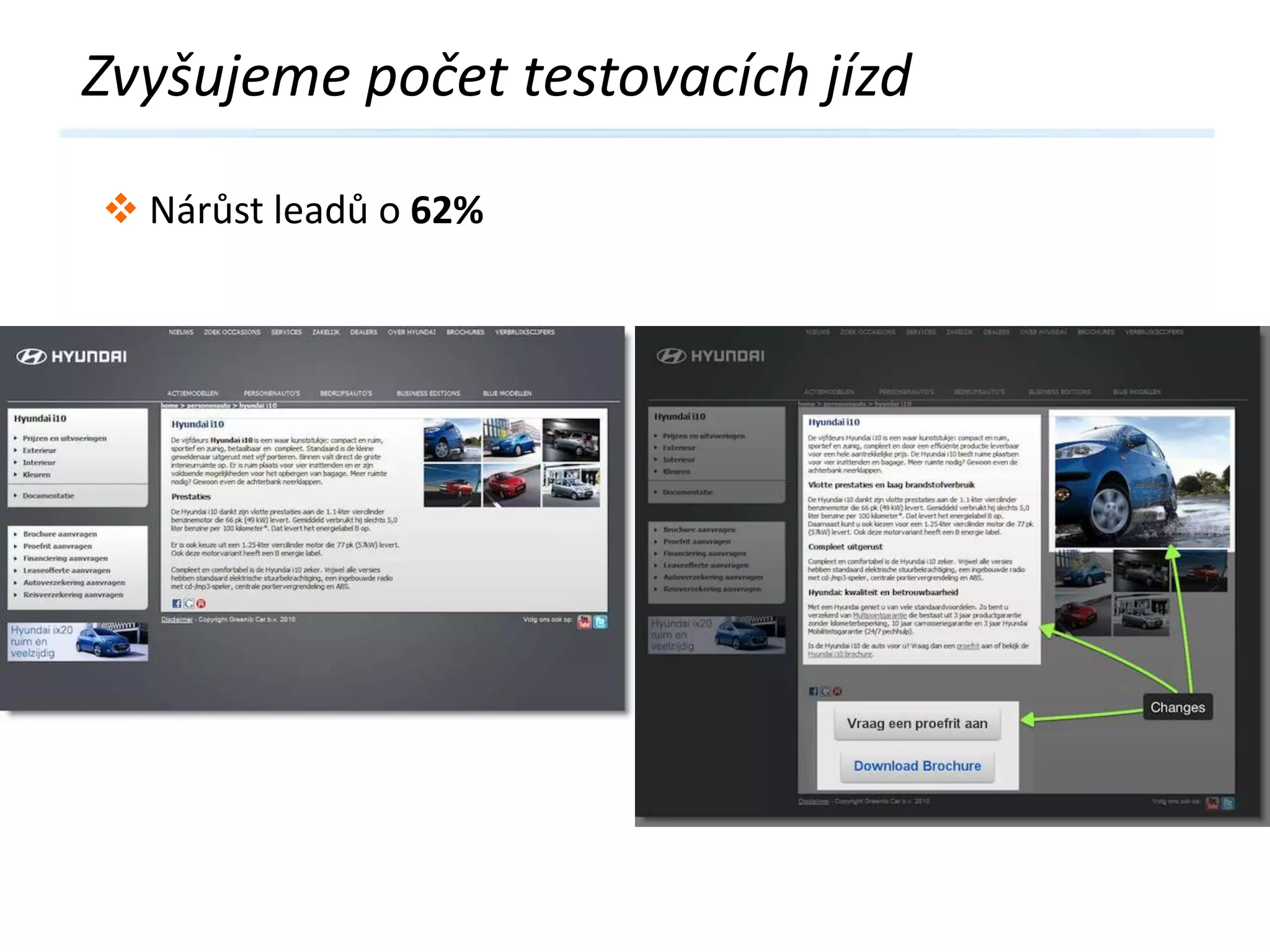Select ACTIEMODELLEN tab on the left page

coord(193,393)
